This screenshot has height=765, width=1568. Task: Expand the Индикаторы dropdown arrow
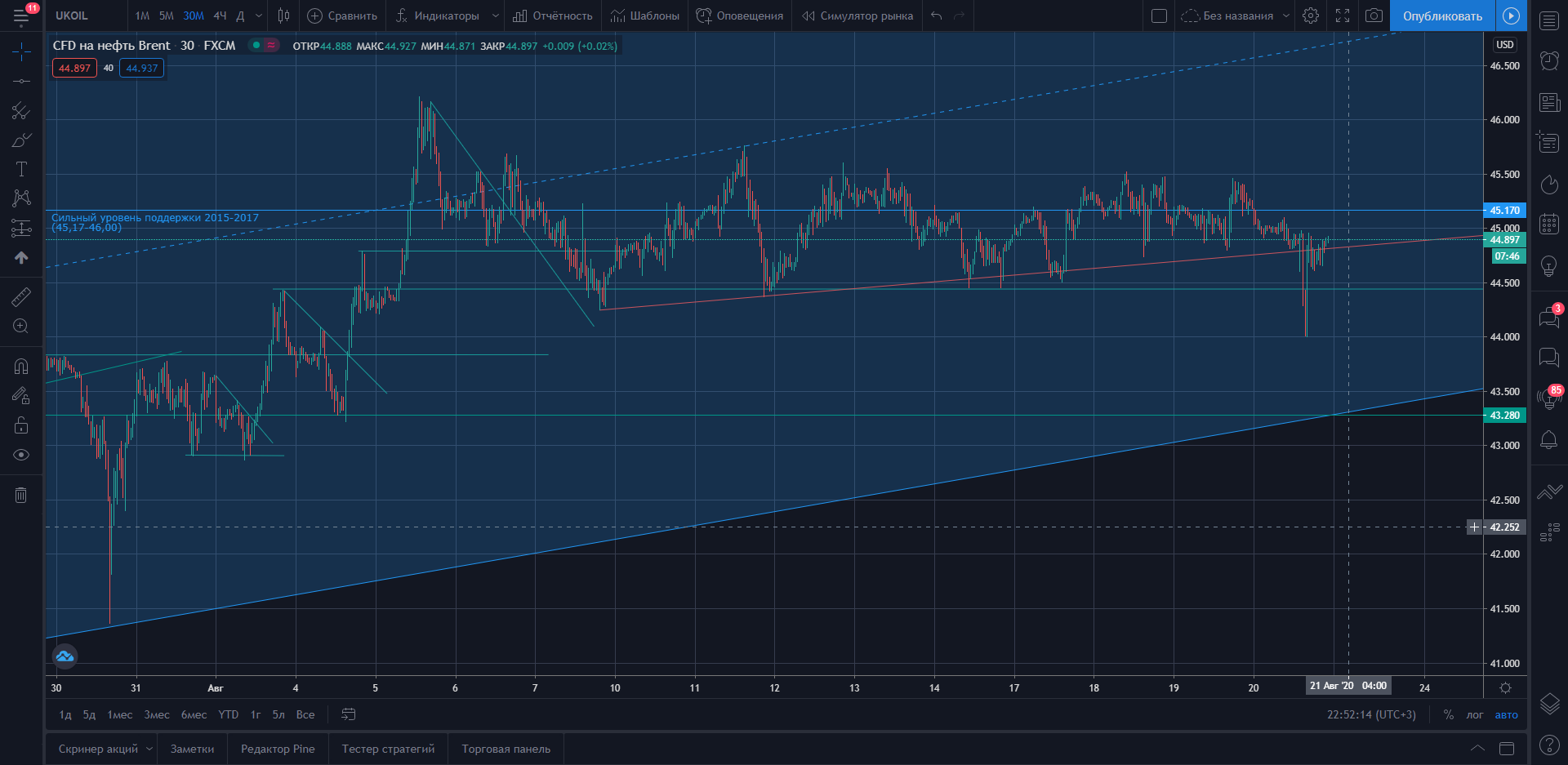point(495,16)
